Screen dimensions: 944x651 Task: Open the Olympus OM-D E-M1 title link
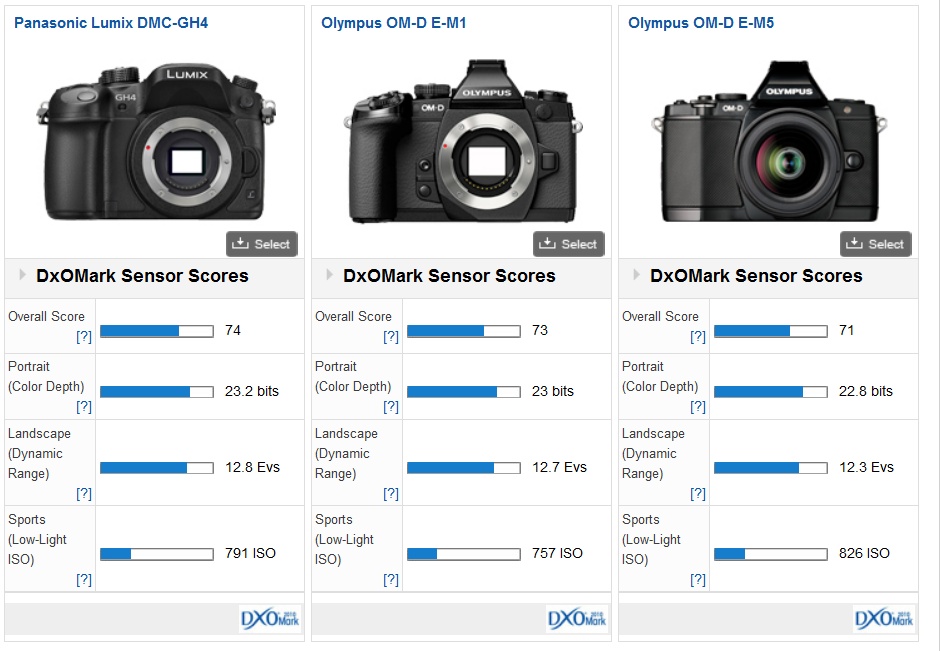tap(394, 23)
